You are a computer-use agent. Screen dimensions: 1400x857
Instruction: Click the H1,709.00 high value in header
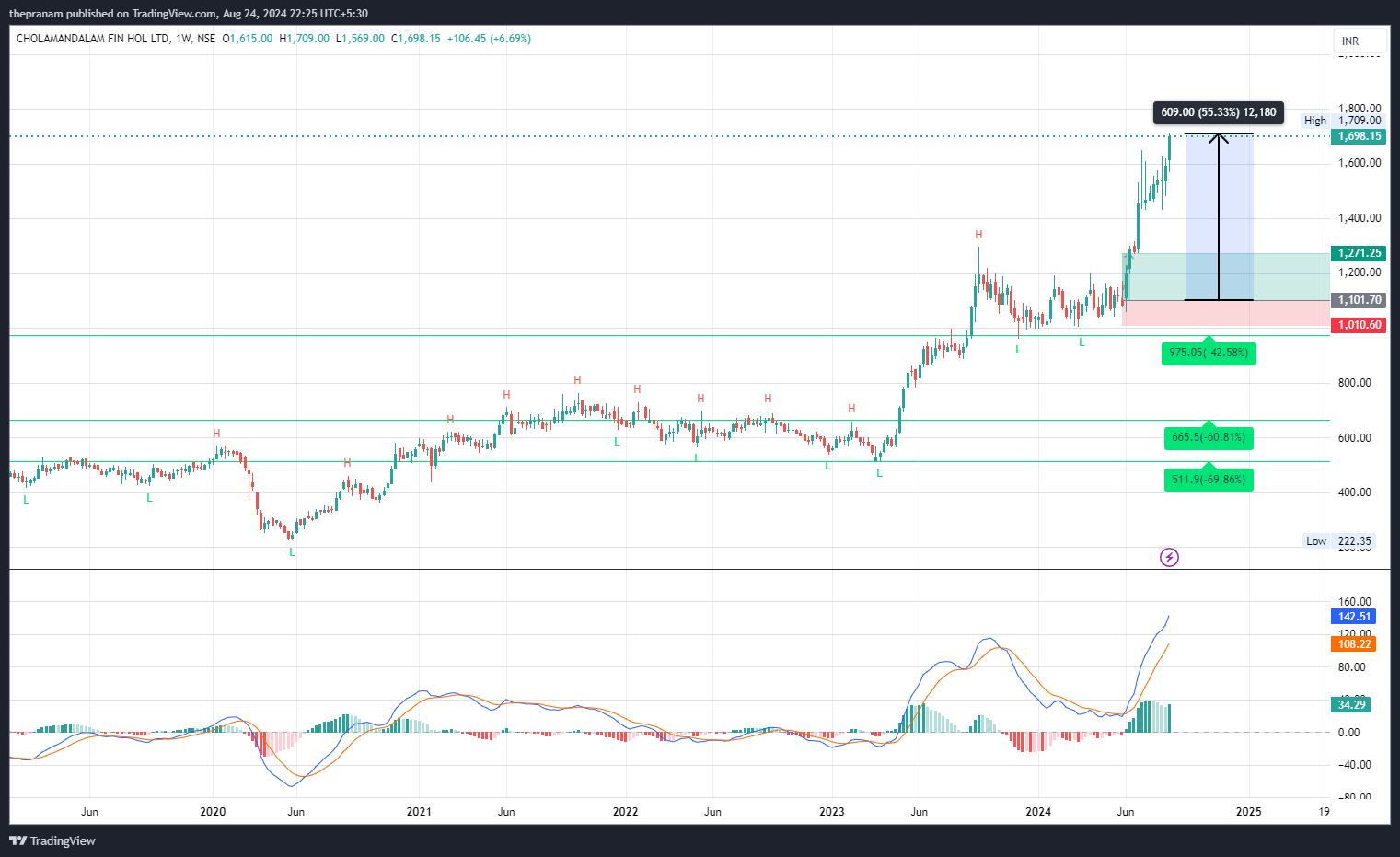[x=304, y=39]
